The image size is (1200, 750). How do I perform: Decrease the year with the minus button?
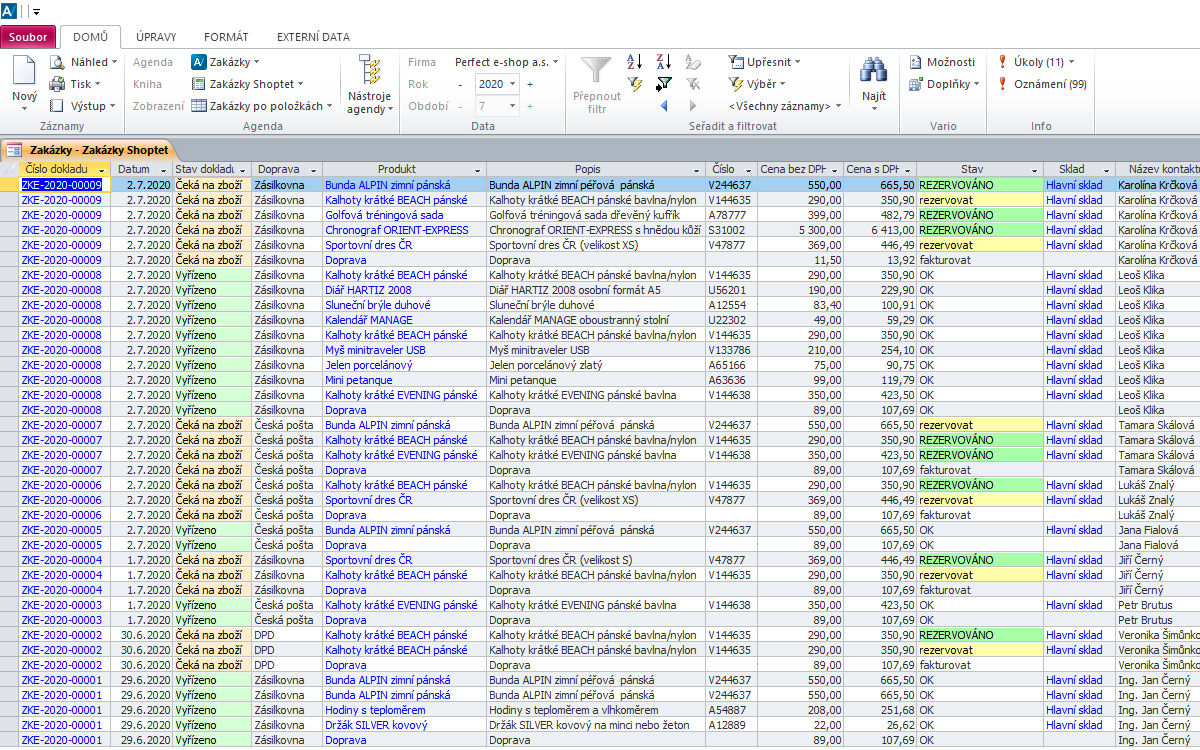pyautogui.click(x=460, y=84)
